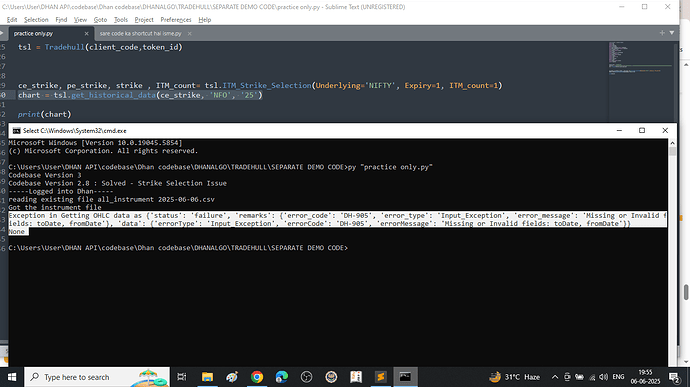
Task: Open Microsoft Edge from the taskbar
Action: 282,377
